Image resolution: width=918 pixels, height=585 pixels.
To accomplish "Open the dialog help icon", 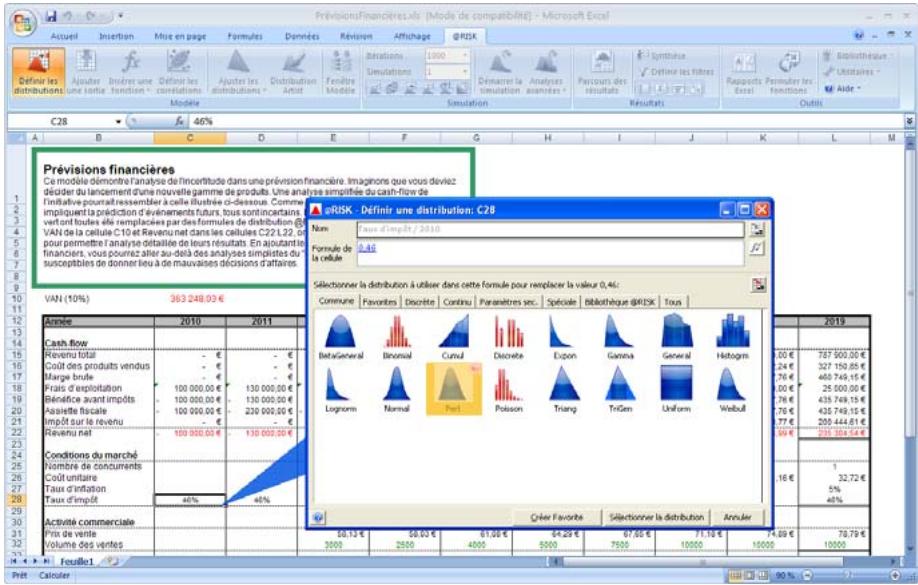I will click(x=317, y=517).
